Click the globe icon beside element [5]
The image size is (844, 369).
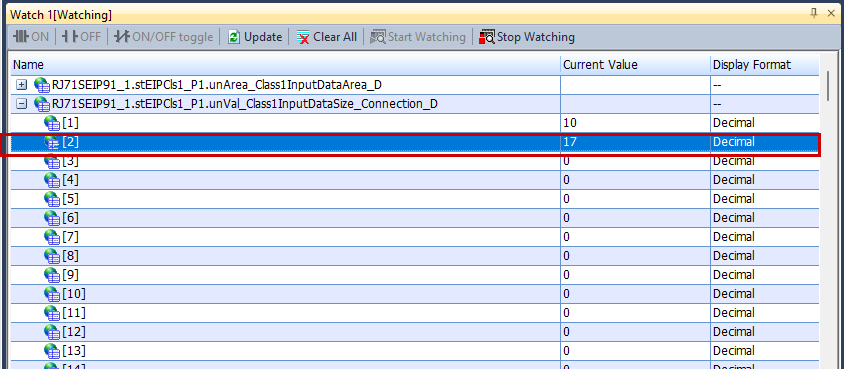[52, 200]
